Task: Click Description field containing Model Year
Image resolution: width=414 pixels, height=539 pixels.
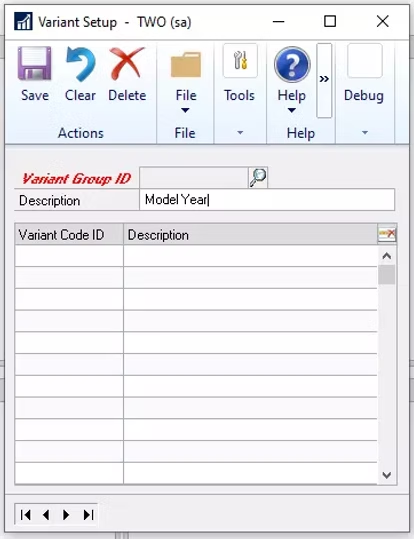Action: pos(267,199)
